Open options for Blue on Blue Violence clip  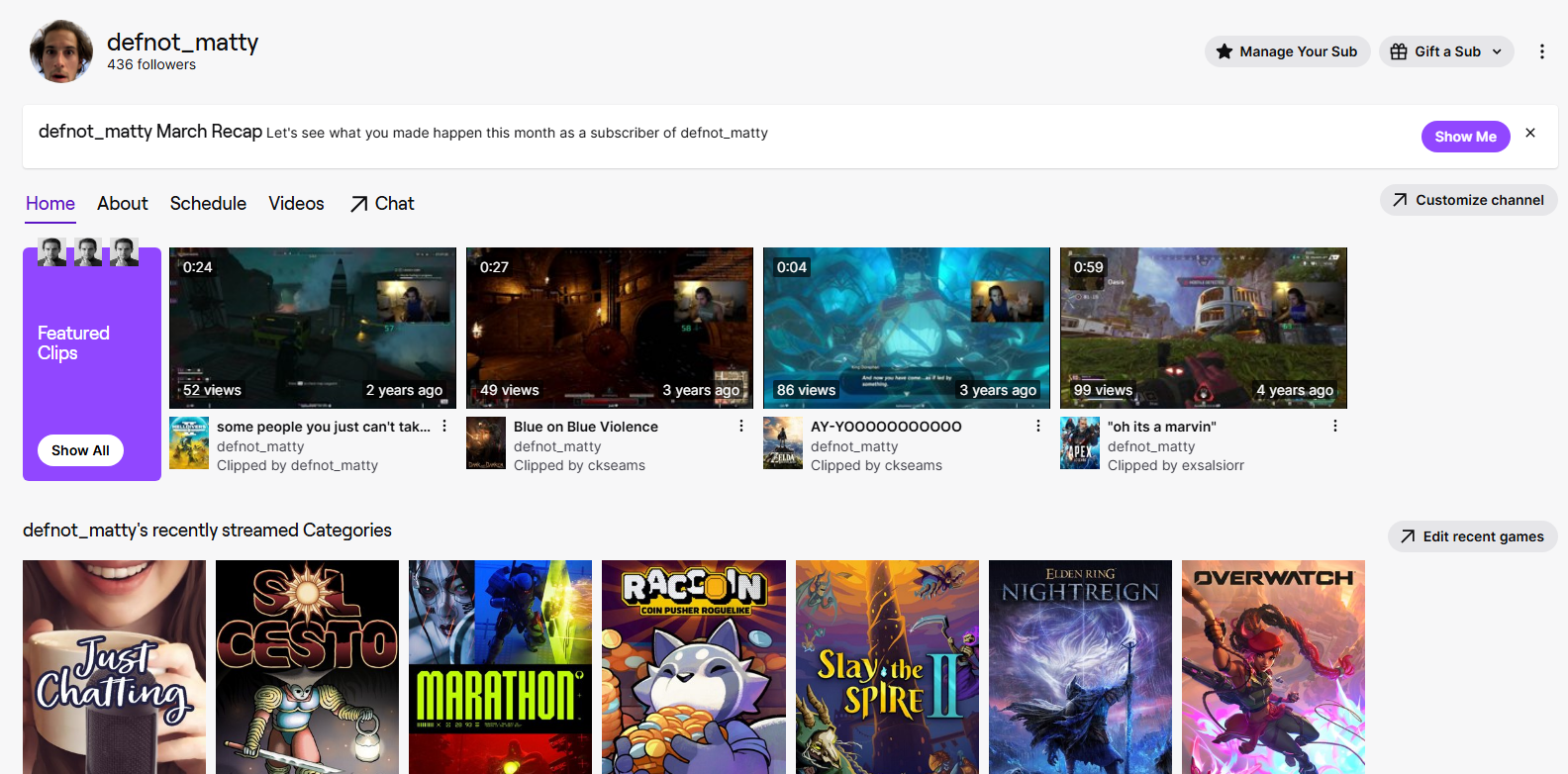click(741, 426)
